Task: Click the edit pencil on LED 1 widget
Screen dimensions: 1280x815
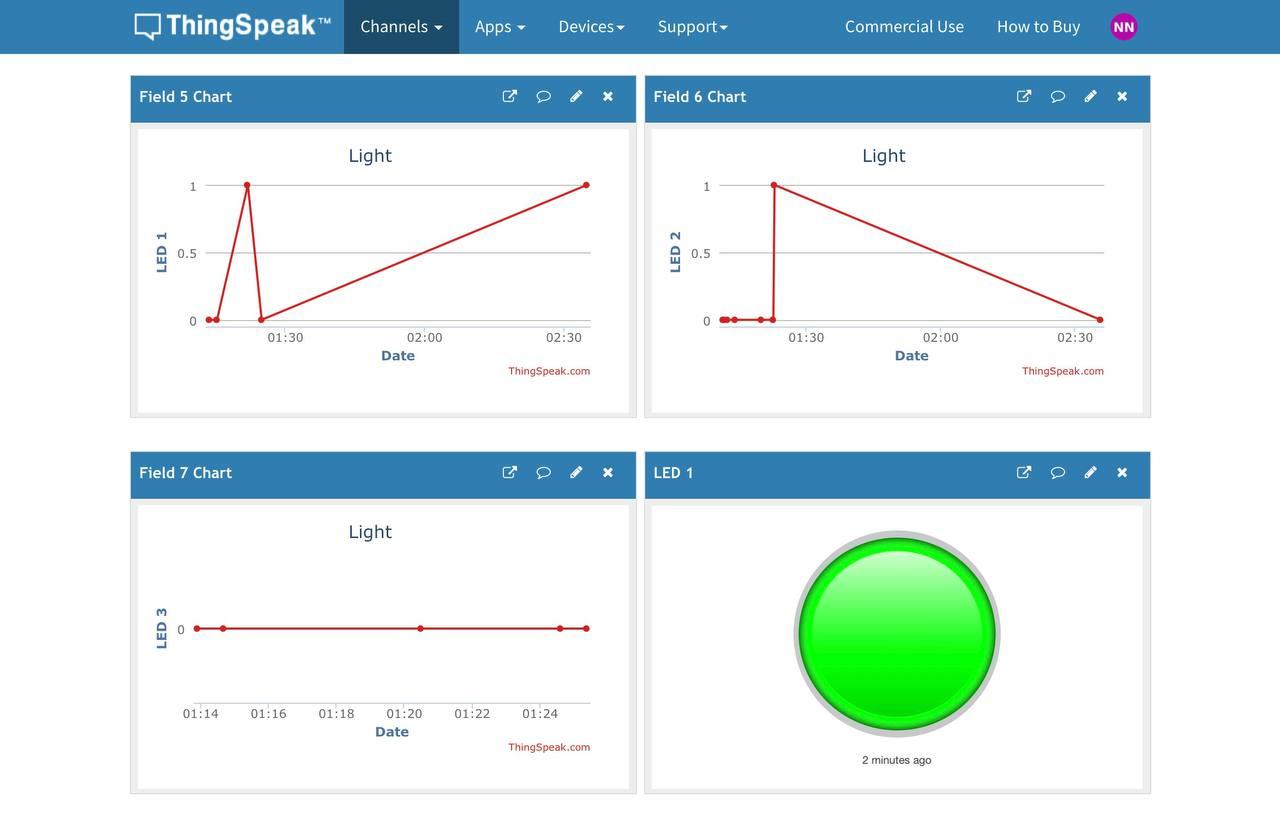Action: [1090, 472]
